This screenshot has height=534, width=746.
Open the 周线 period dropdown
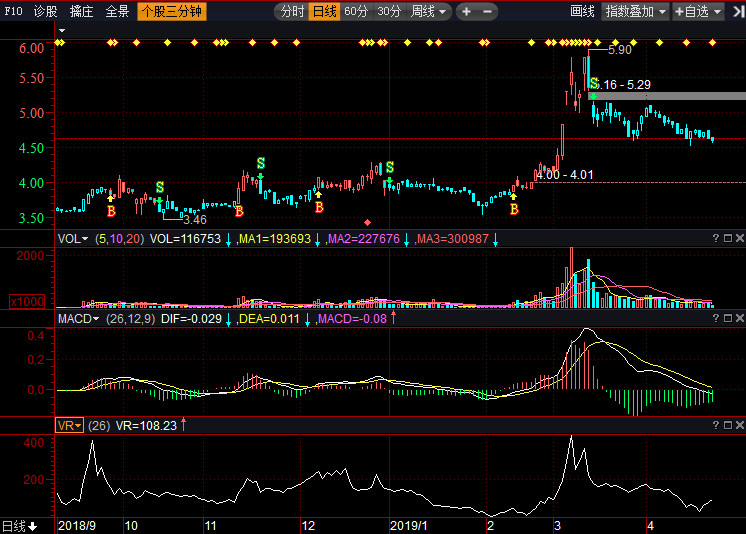pos(428,12)
